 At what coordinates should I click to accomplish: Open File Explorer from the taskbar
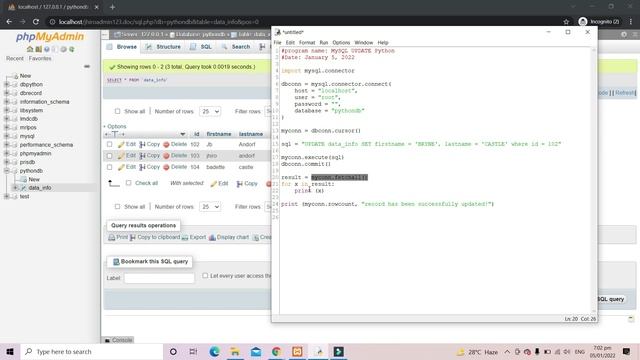235,351
